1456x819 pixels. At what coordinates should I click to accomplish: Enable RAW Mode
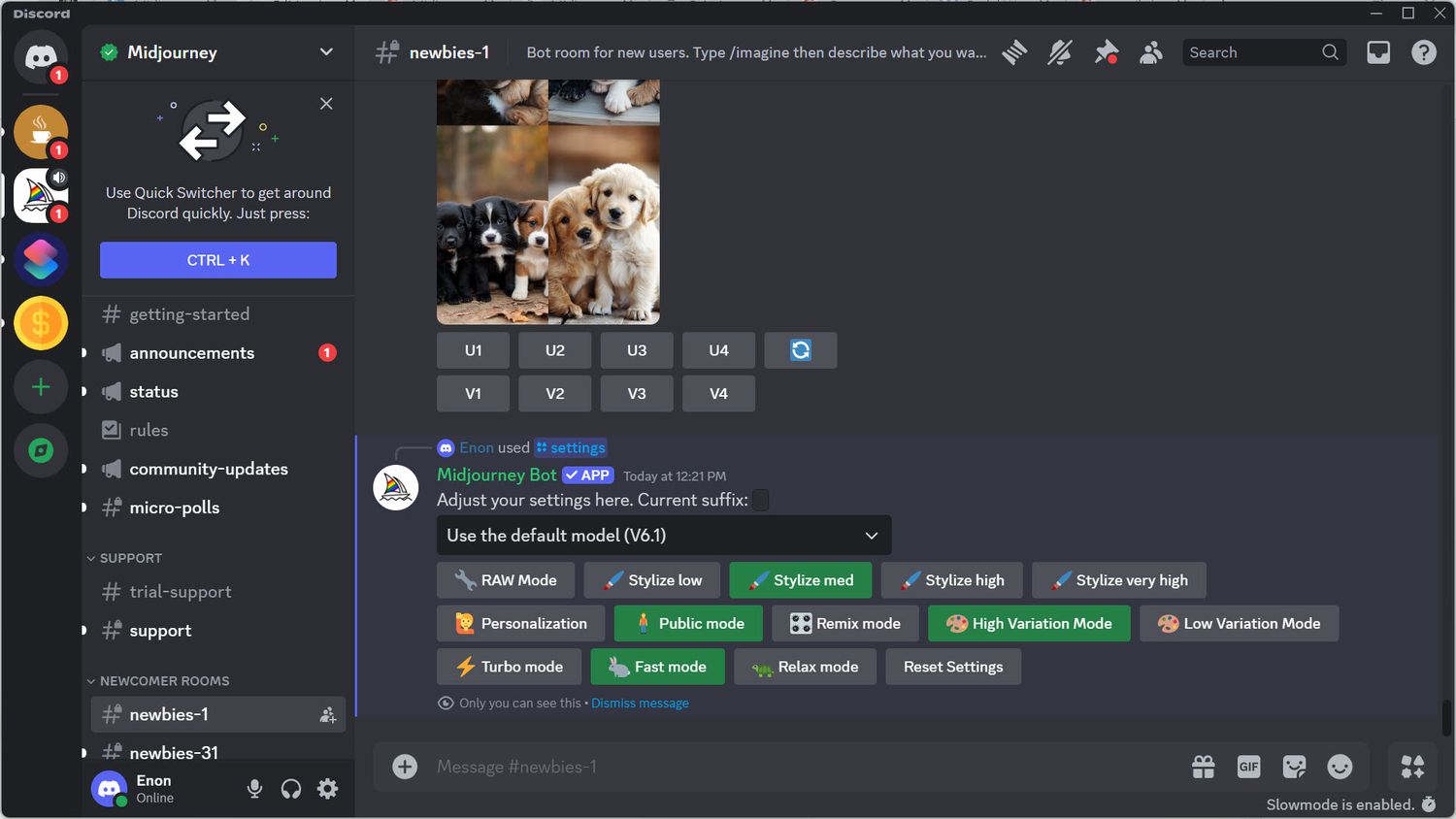tap(505, 580)
